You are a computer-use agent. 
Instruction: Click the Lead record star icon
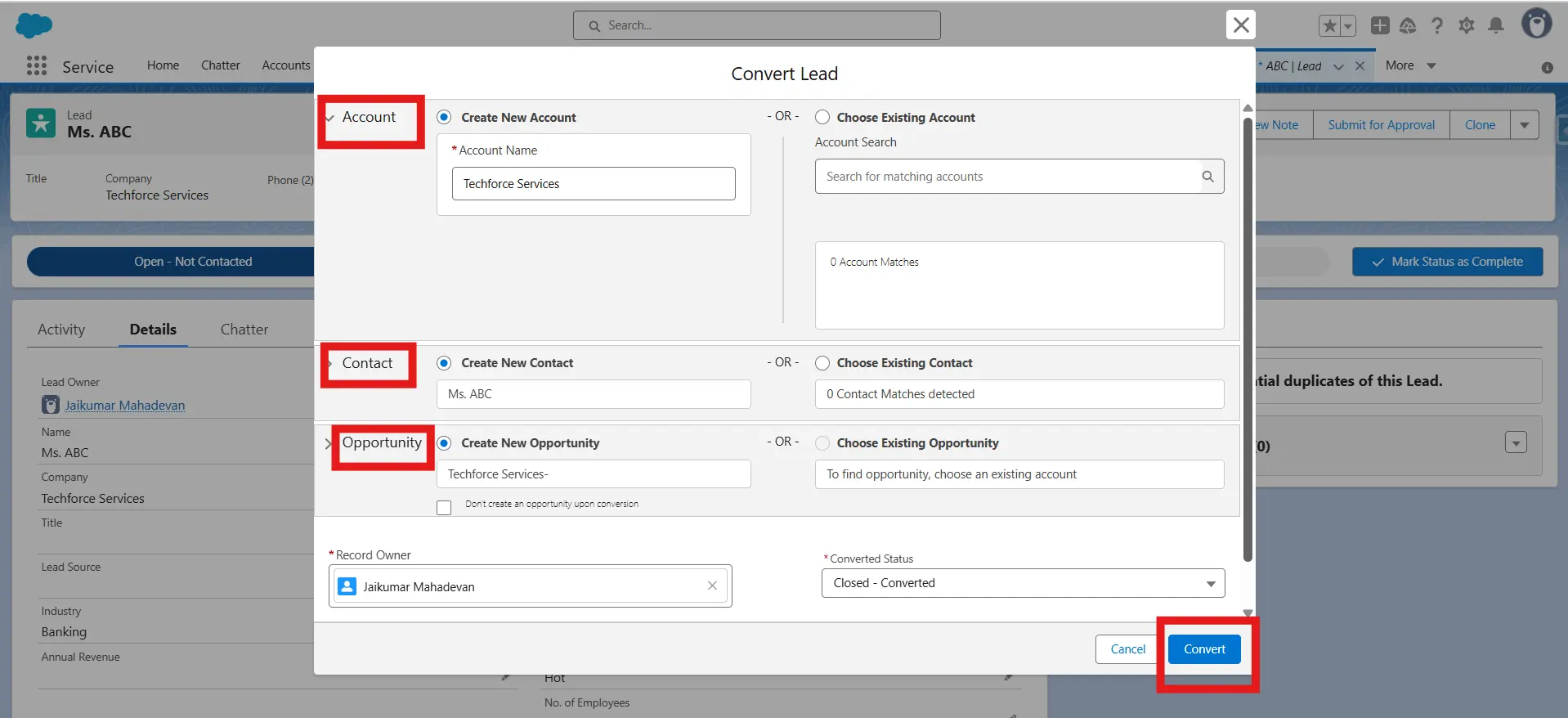(x=41, y=123)
